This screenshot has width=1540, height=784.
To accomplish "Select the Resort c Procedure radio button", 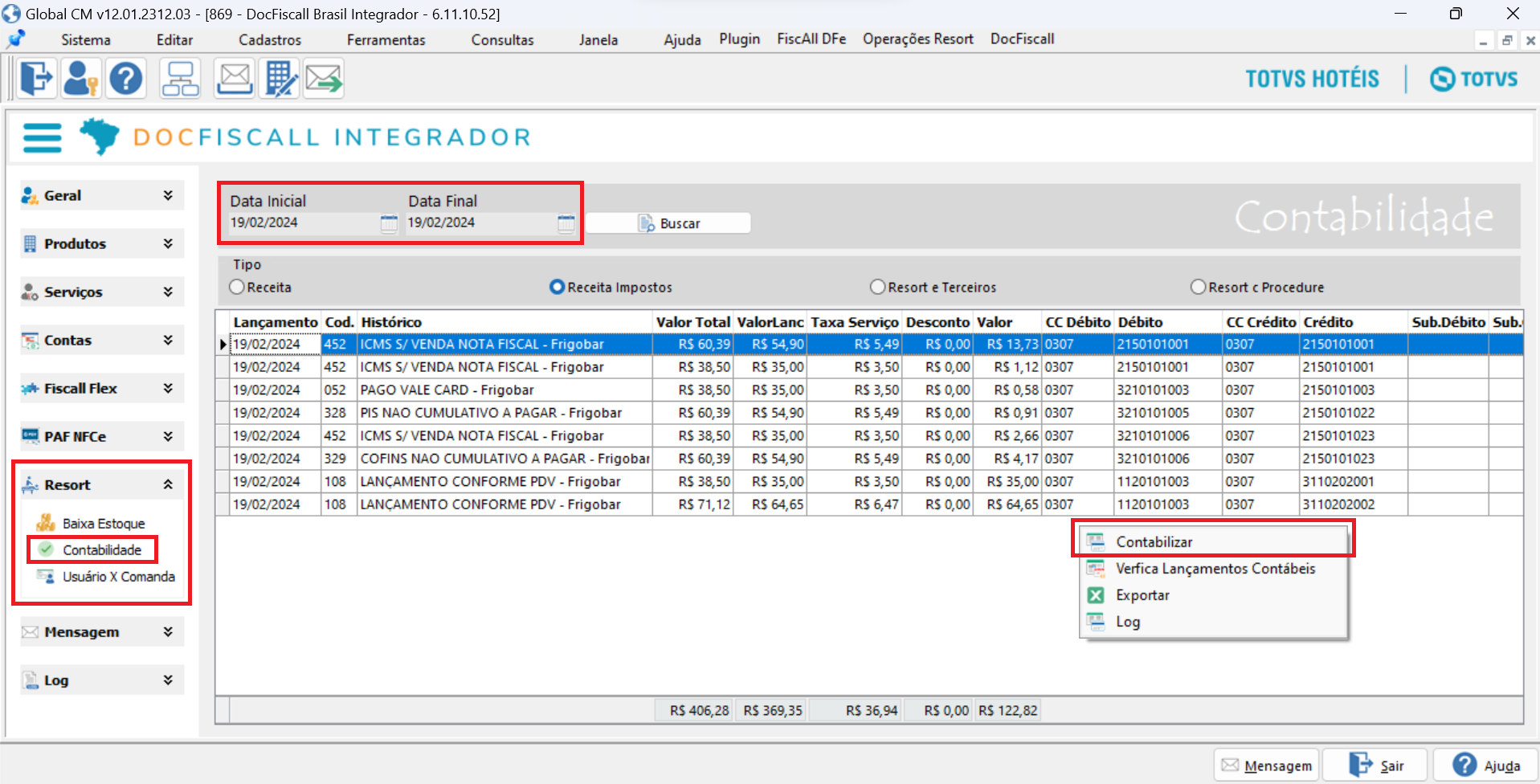I will point(1199,287).
